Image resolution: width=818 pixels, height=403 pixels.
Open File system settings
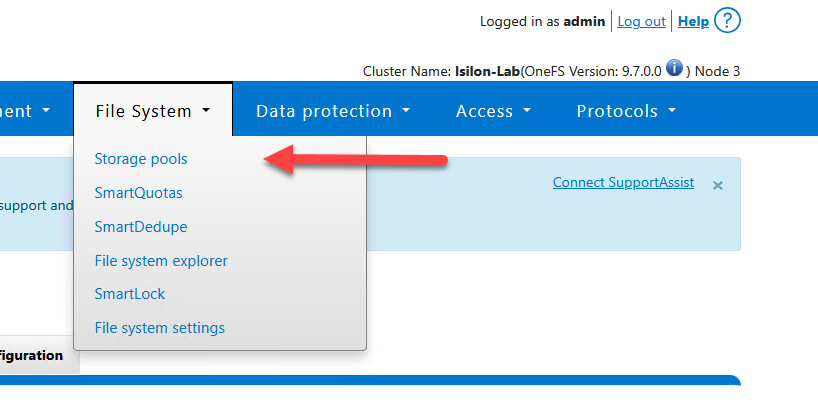160,328
